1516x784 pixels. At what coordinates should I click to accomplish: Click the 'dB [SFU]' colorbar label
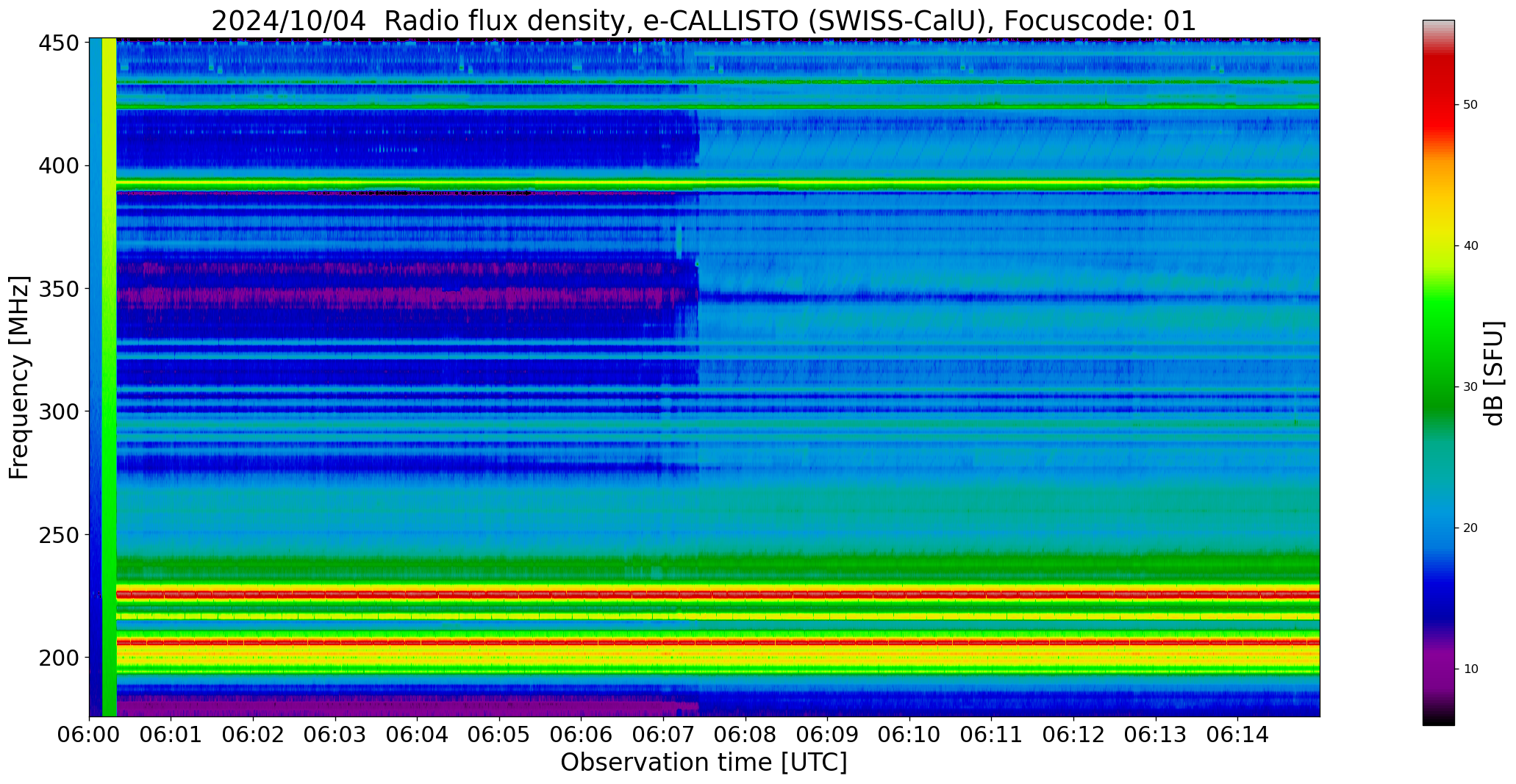pos(1494,373)
